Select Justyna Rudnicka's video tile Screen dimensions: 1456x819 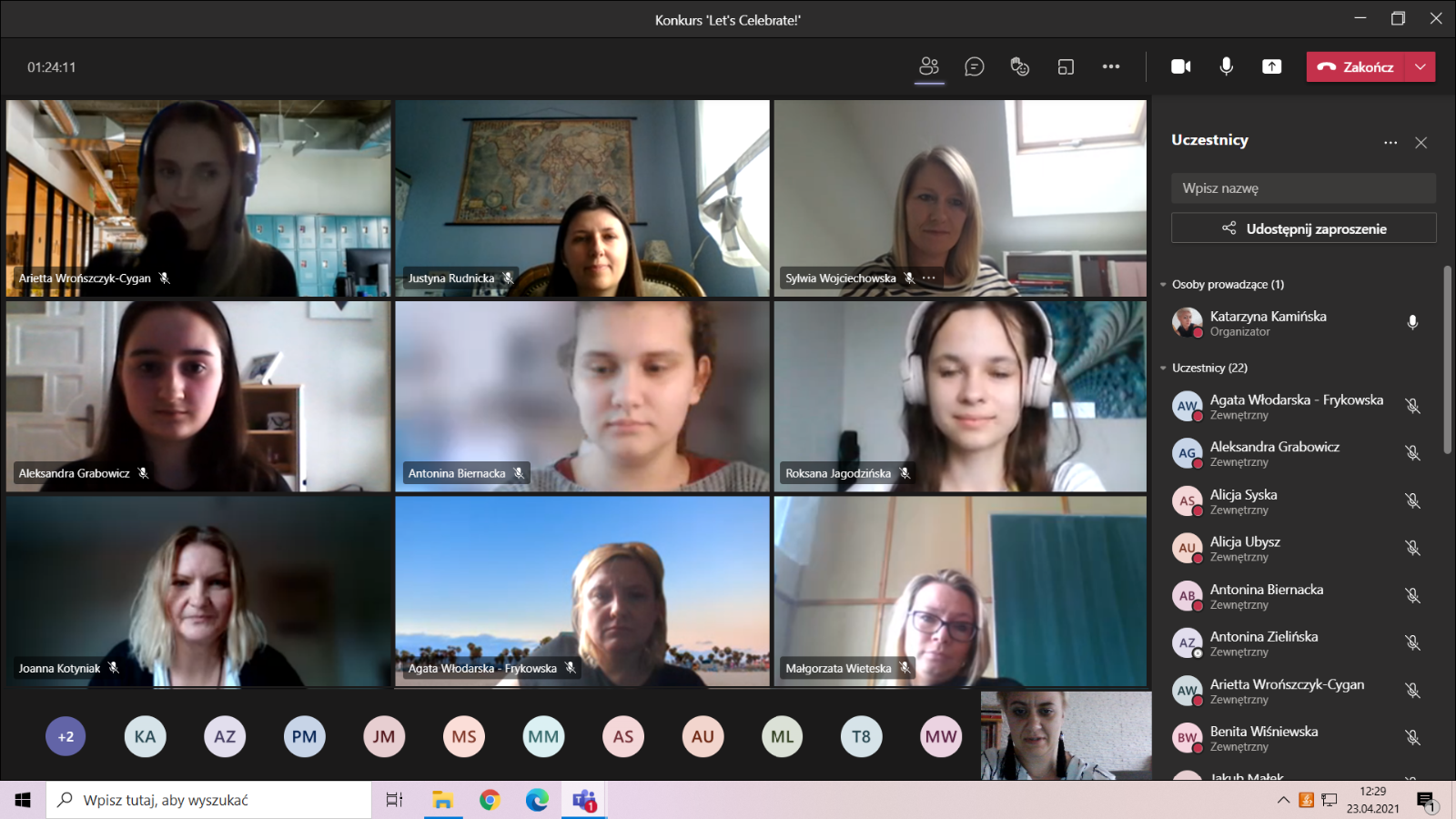582,198
